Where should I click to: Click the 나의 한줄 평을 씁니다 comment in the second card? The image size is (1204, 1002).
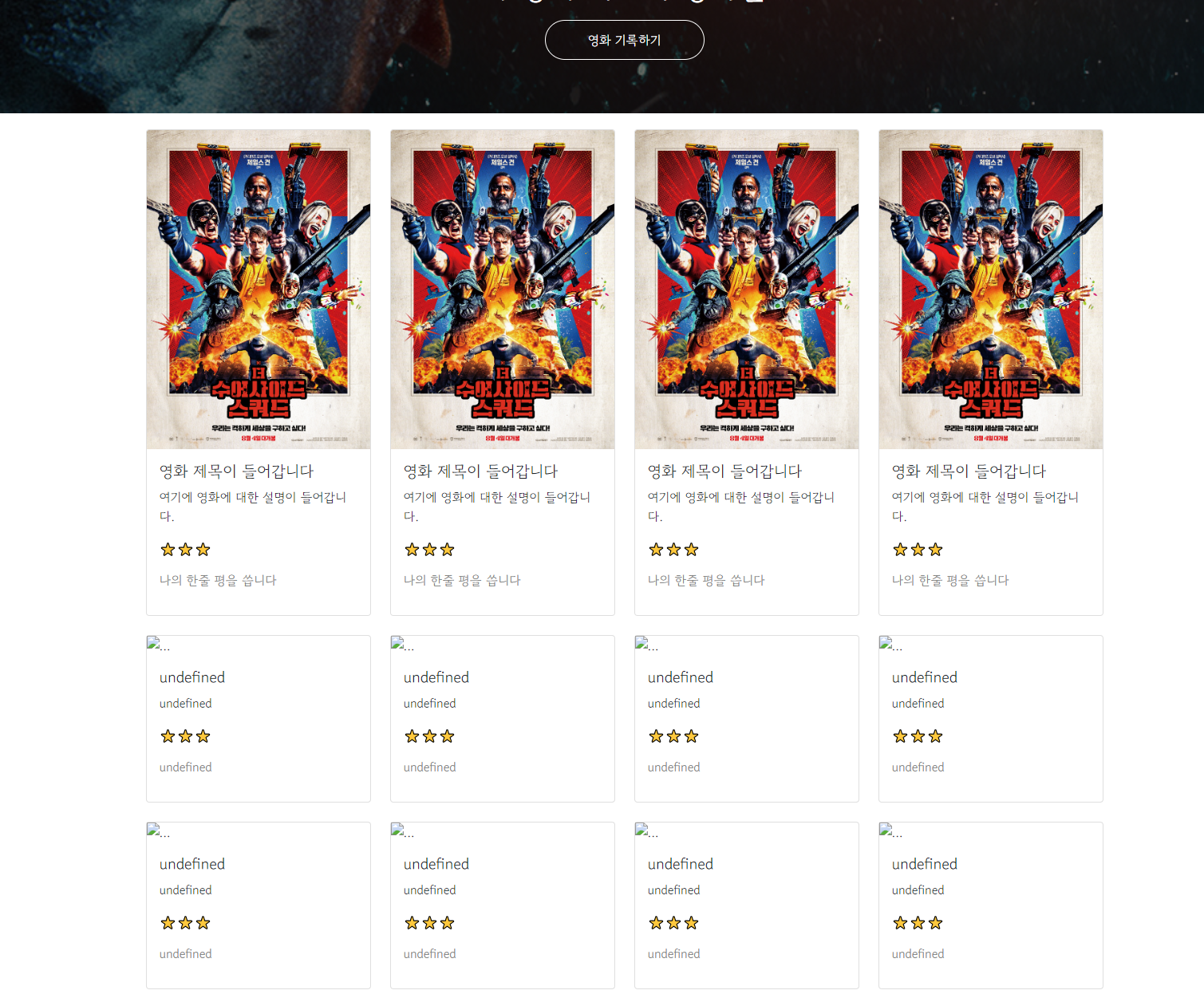coord(462,581)
